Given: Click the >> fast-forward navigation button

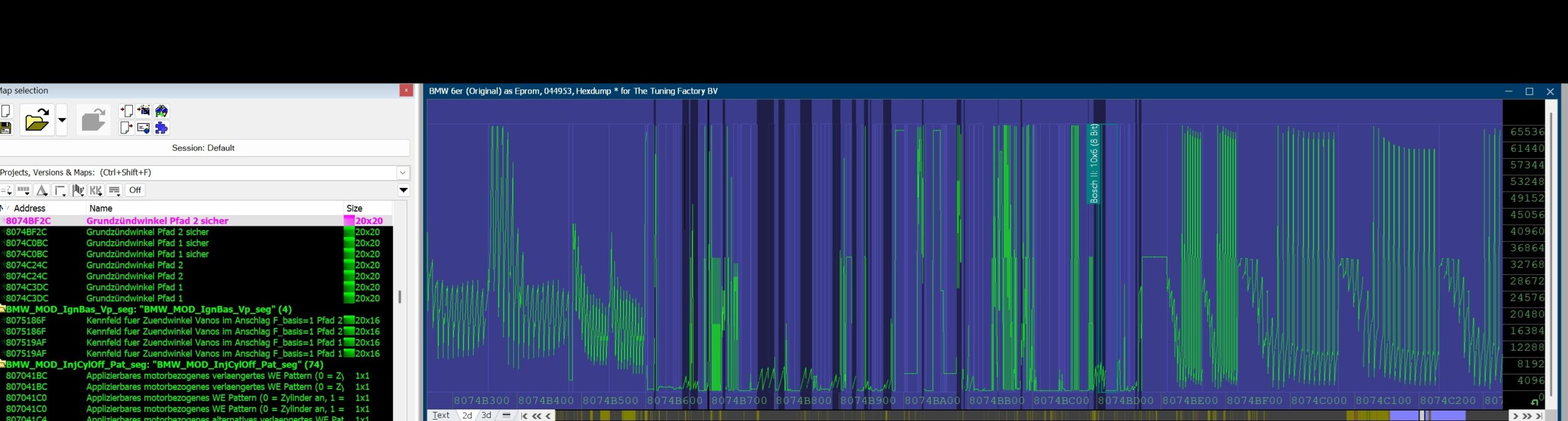Looking at the screenshot, I should tap(1528, 415).
